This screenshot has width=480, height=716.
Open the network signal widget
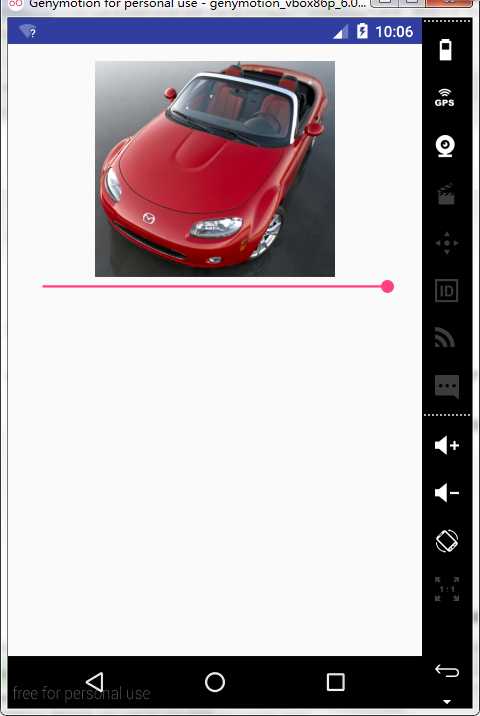(445, 338)
